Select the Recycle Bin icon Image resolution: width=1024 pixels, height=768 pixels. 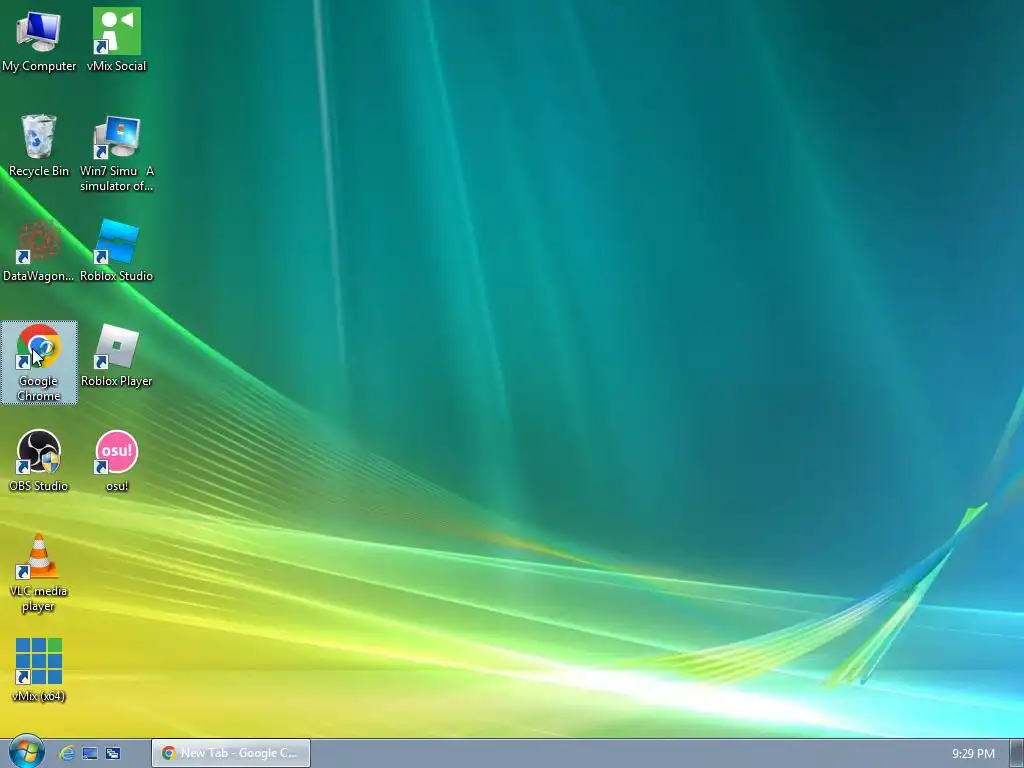[39, 146]
